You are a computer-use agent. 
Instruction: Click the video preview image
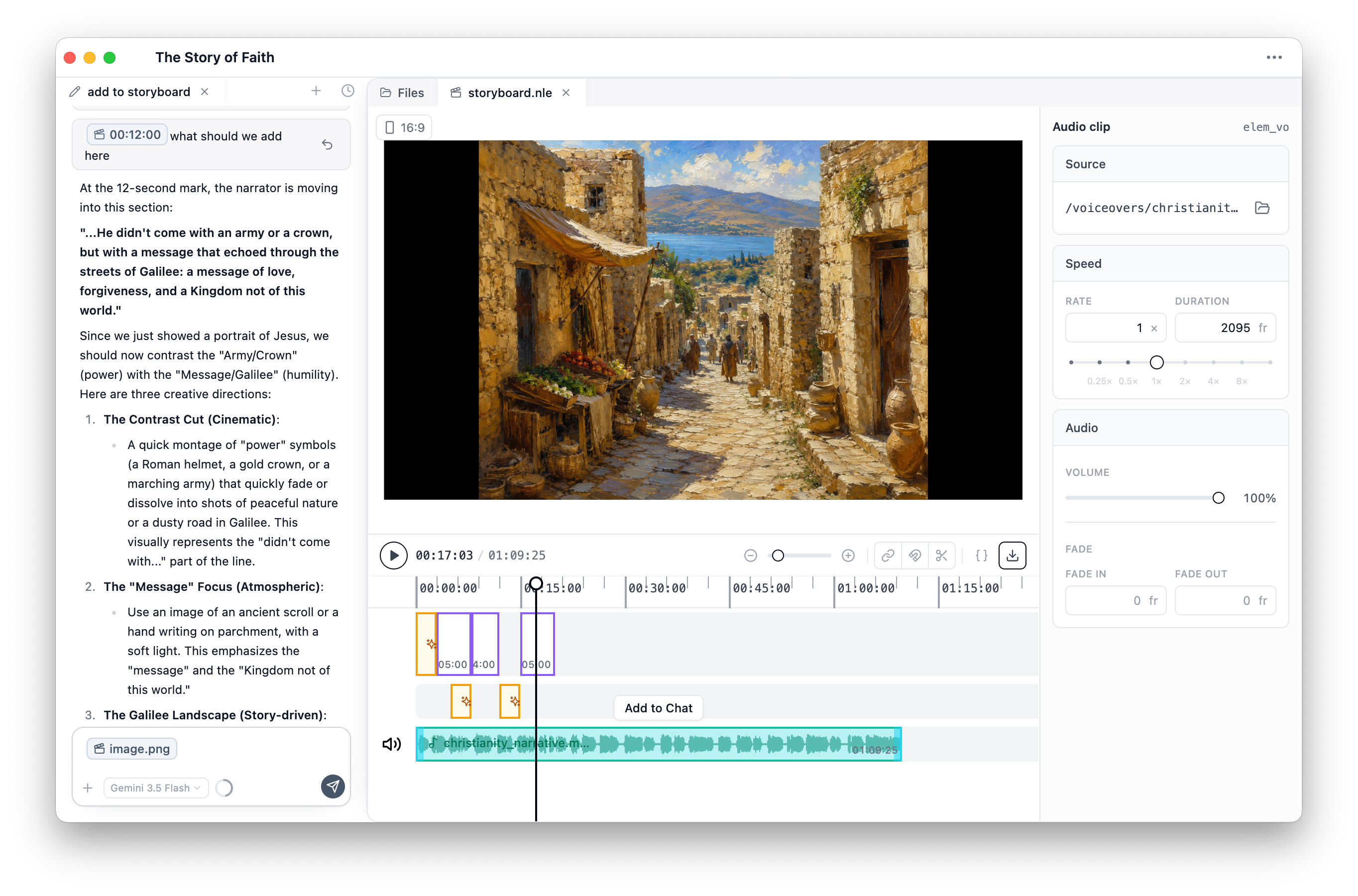click(x=703, y=320)
